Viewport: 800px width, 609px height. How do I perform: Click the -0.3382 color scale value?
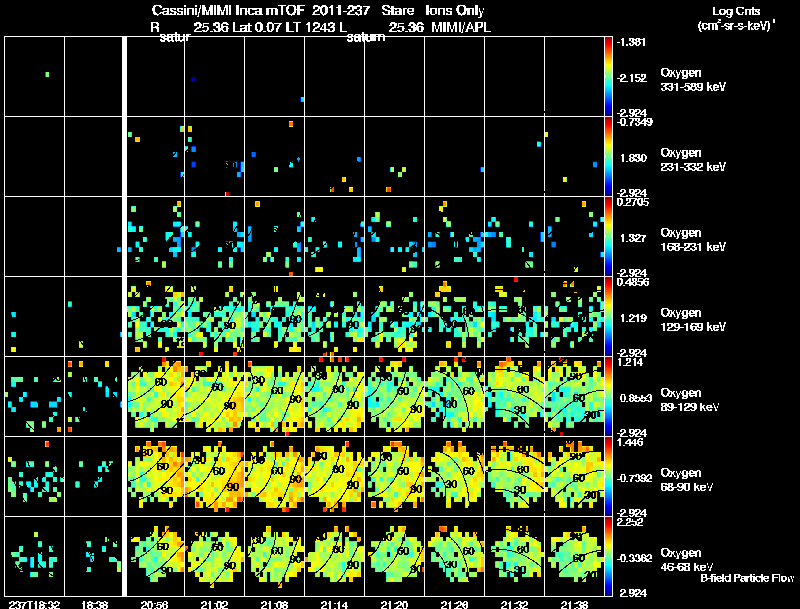pyautogui.click(x=634, y=558)
